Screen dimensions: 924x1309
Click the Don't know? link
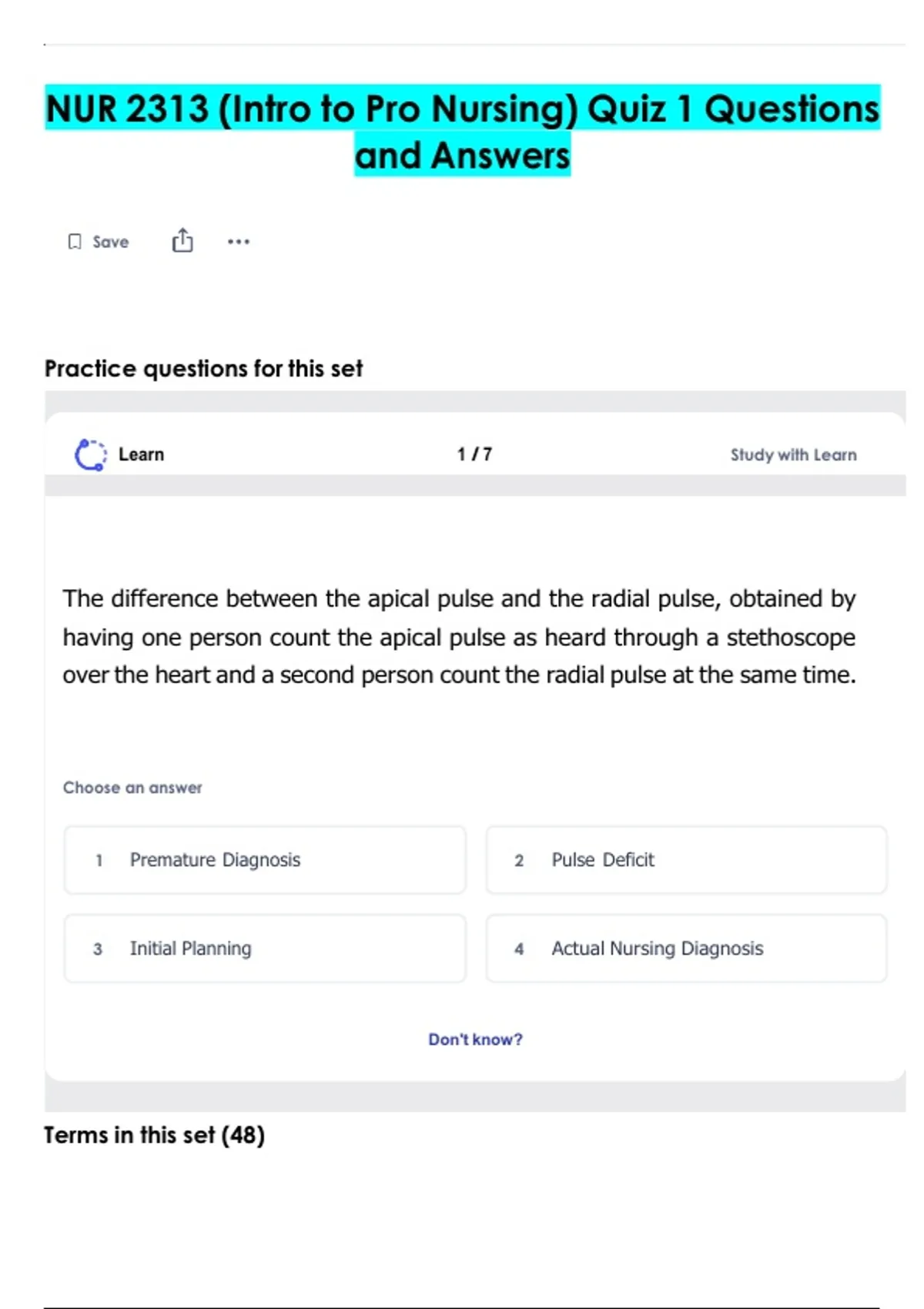[x=475, y=1039]
